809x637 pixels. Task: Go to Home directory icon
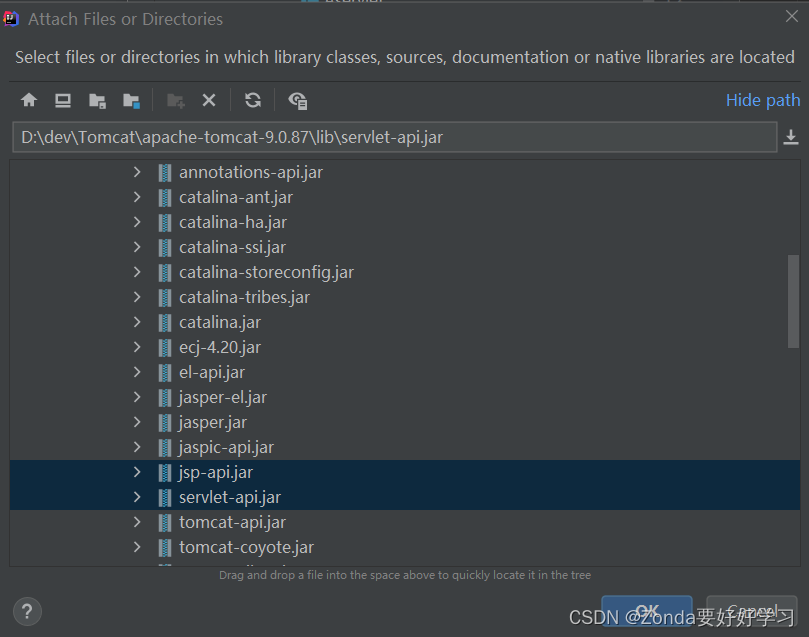(x=29, y=100)
